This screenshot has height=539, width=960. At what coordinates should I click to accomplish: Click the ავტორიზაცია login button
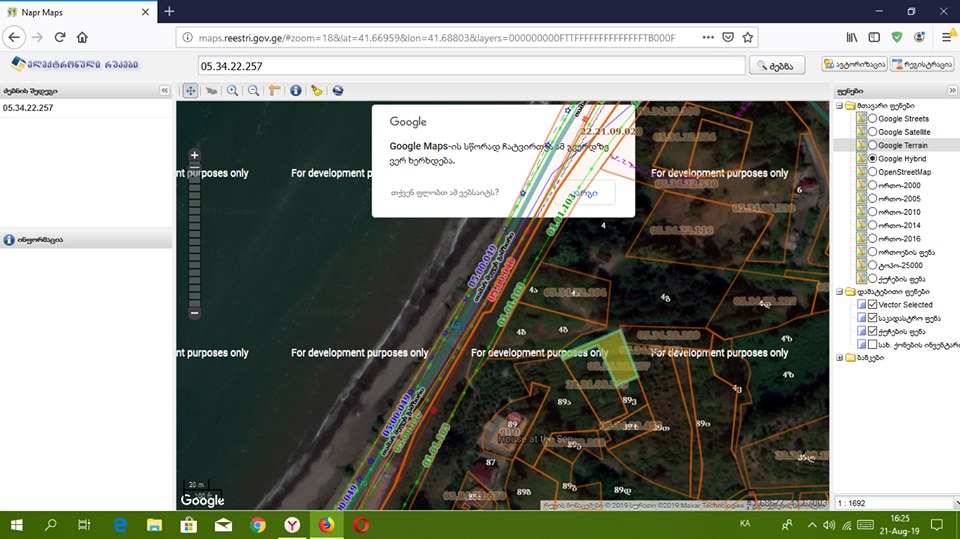tap(855, 64)
